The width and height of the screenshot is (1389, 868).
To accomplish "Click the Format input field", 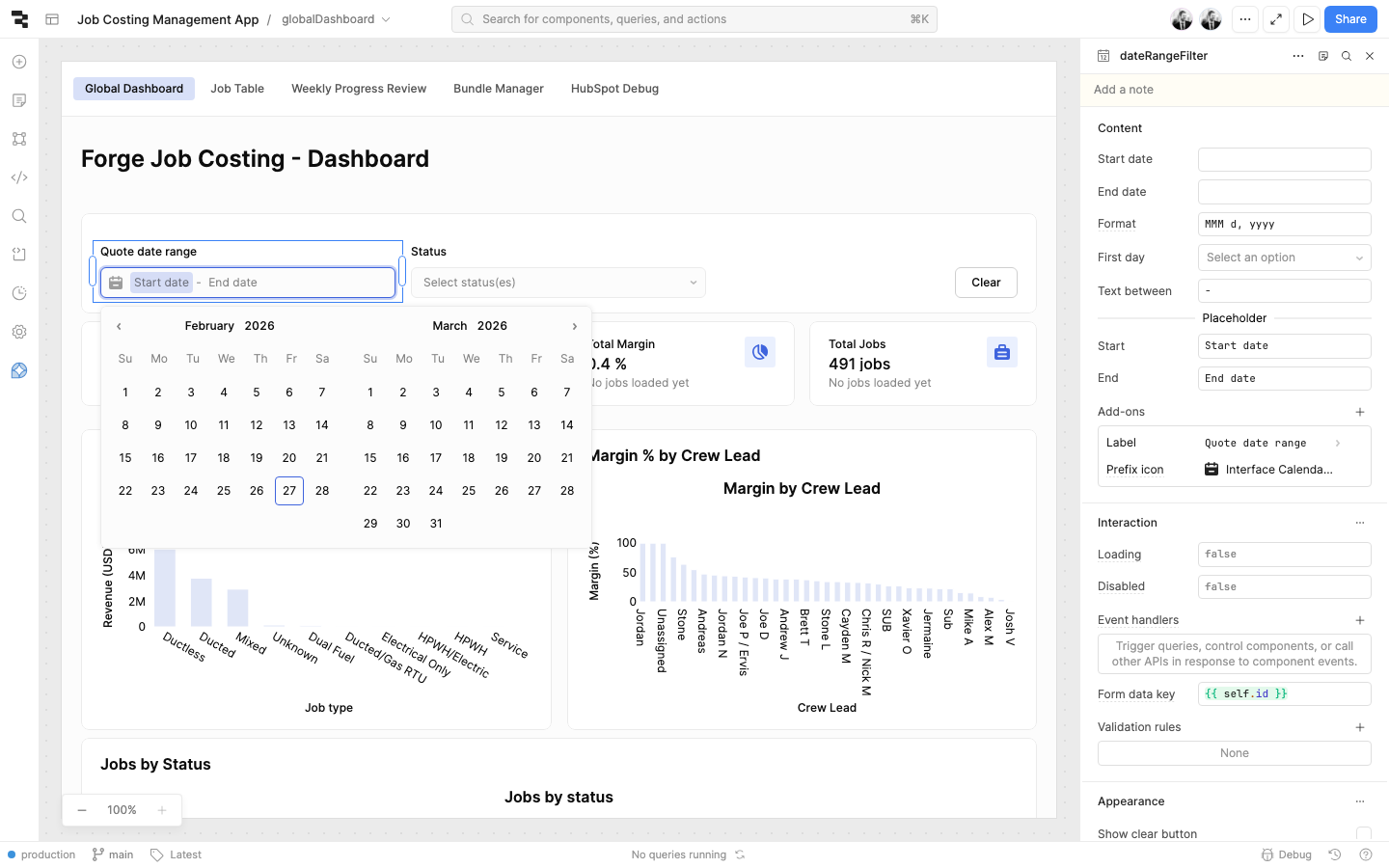I will [1284, 224].
